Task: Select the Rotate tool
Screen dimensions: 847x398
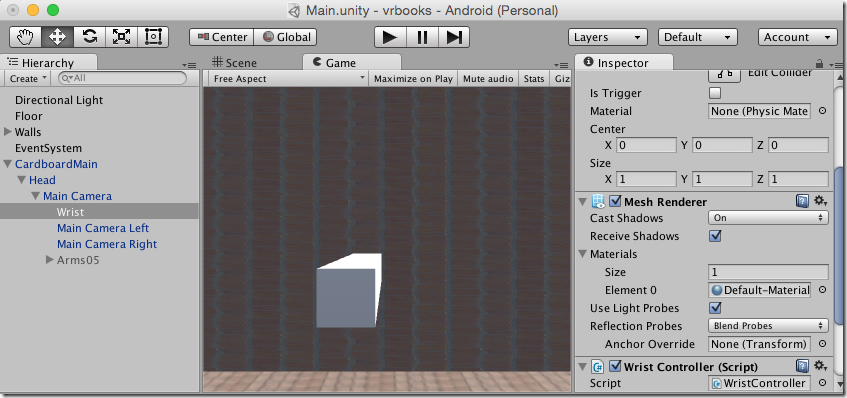Action: [90, 37]
